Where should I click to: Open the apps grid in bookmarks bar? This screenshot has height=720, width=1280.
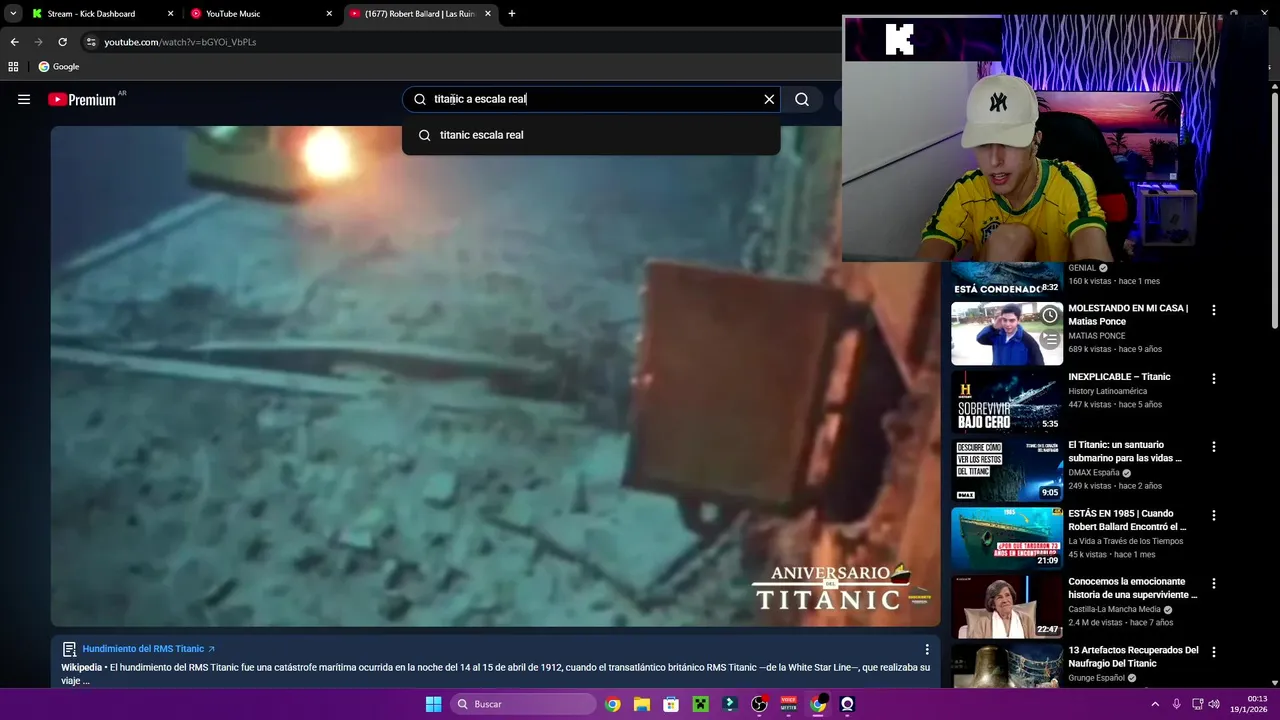click(13, 67)
